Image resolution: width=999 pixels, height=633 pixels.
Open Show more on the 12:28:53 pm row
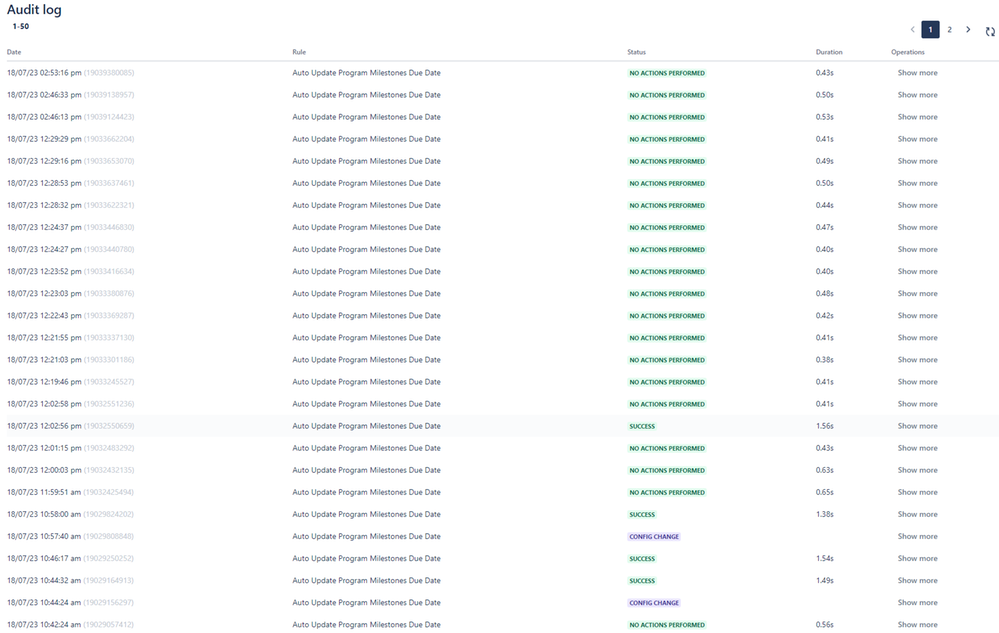coord(917,183)
